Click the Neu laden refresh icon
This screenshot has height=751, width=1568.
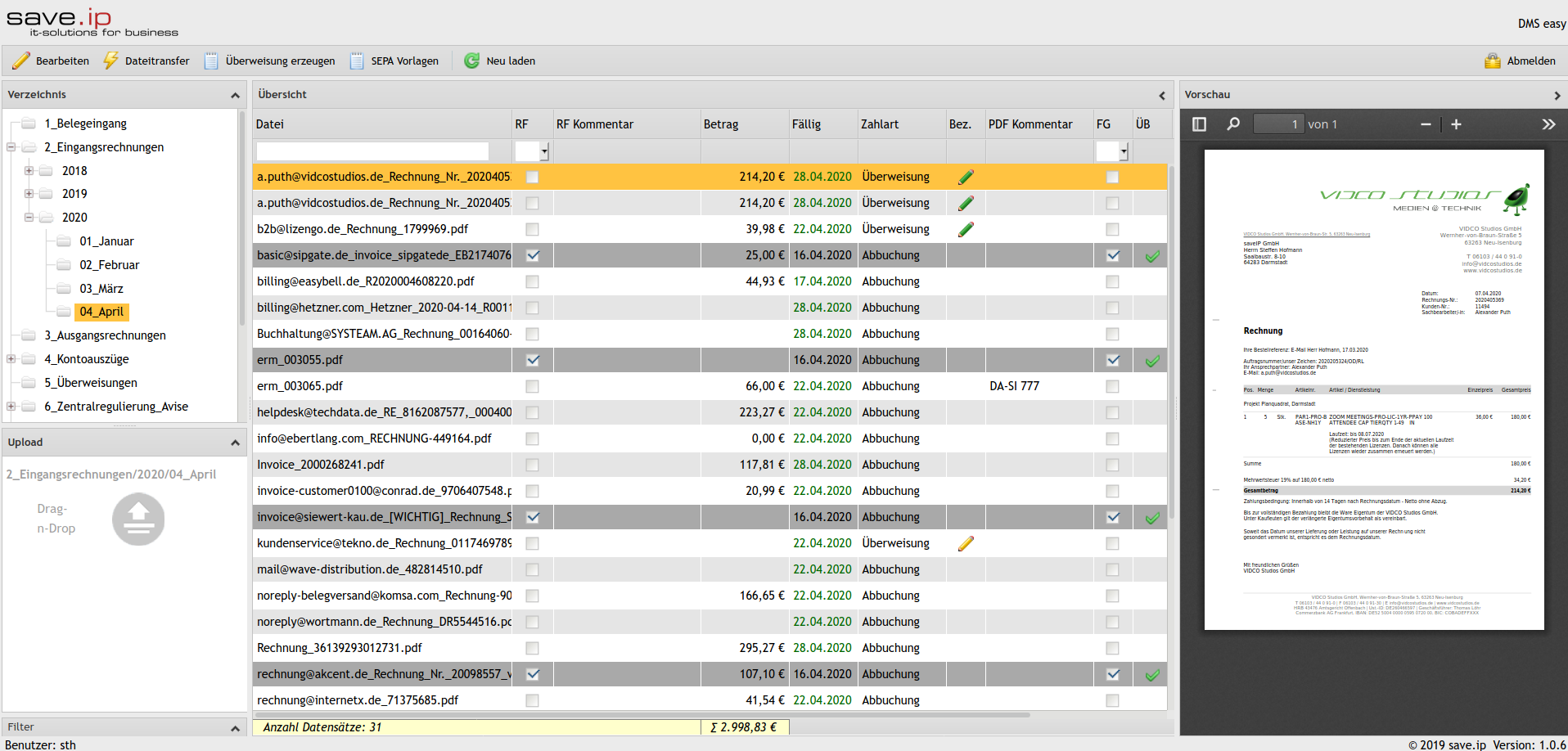point(471,61)
